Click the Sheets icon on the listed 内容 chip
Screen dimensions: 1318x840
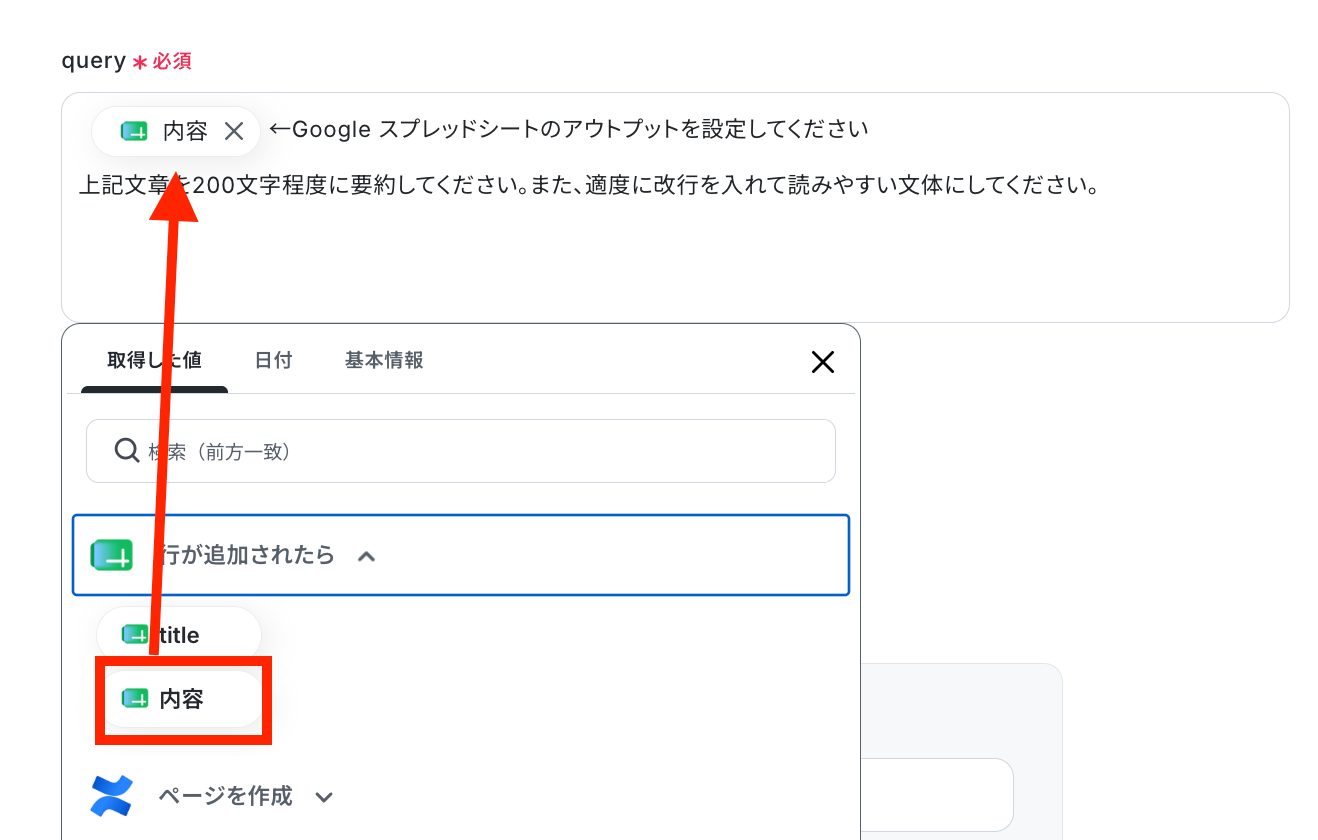coord(134,699)
